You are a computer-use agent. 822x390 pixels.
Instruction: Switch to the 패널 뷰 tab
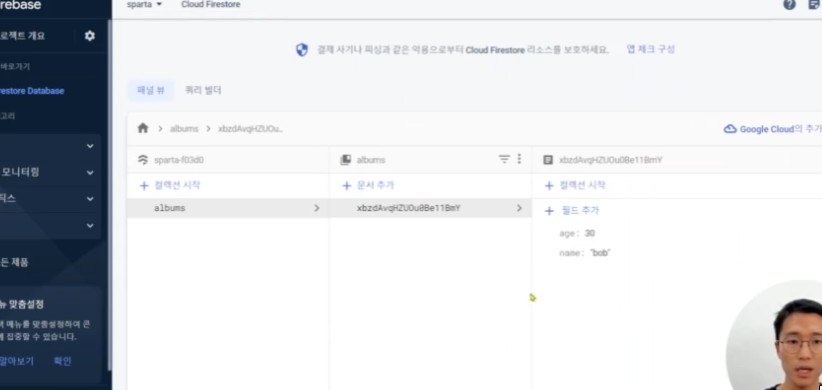point(151,90)
